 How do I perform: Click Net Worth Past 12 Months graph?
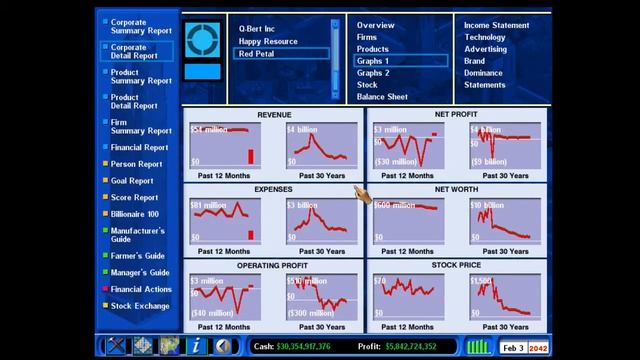click(409, 221)
